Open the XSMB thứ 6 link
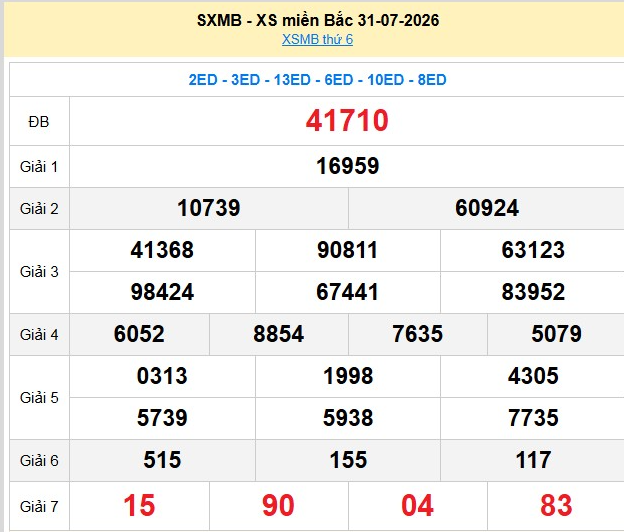Viewport: 624px width, 532px height. pos(317,39)
